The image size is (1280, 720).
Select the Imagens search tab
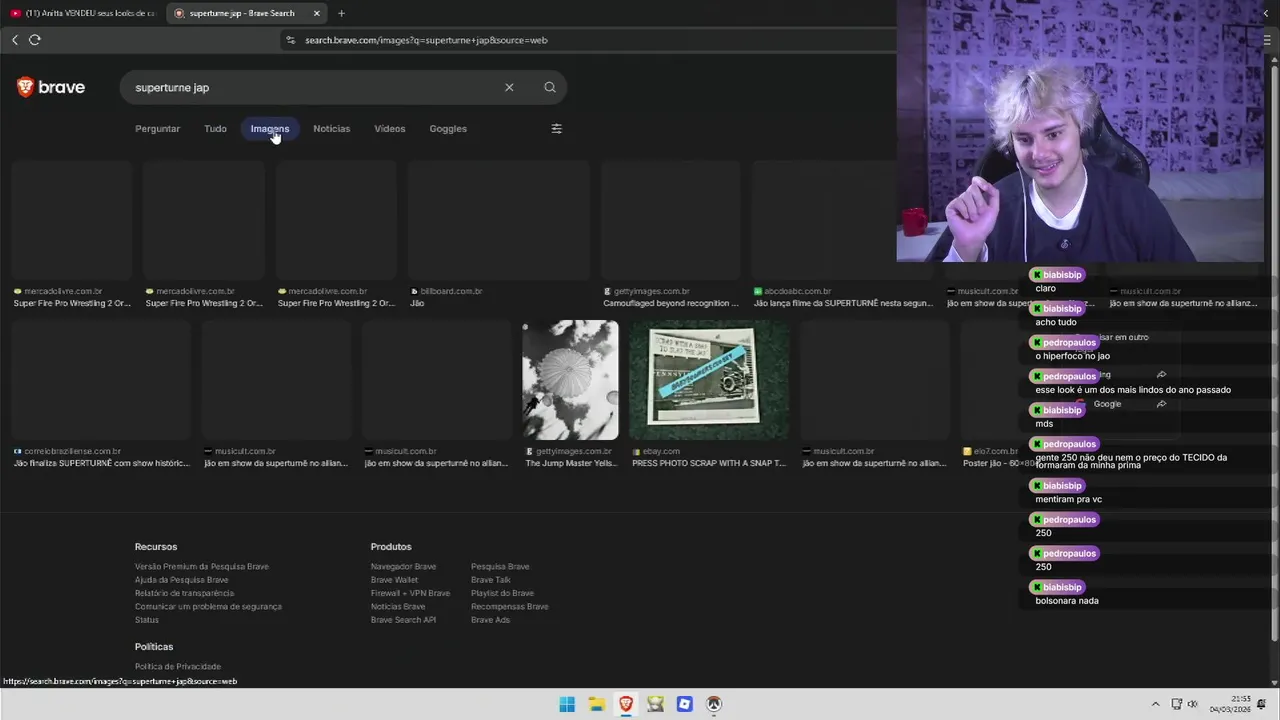(x=270, y=128)
